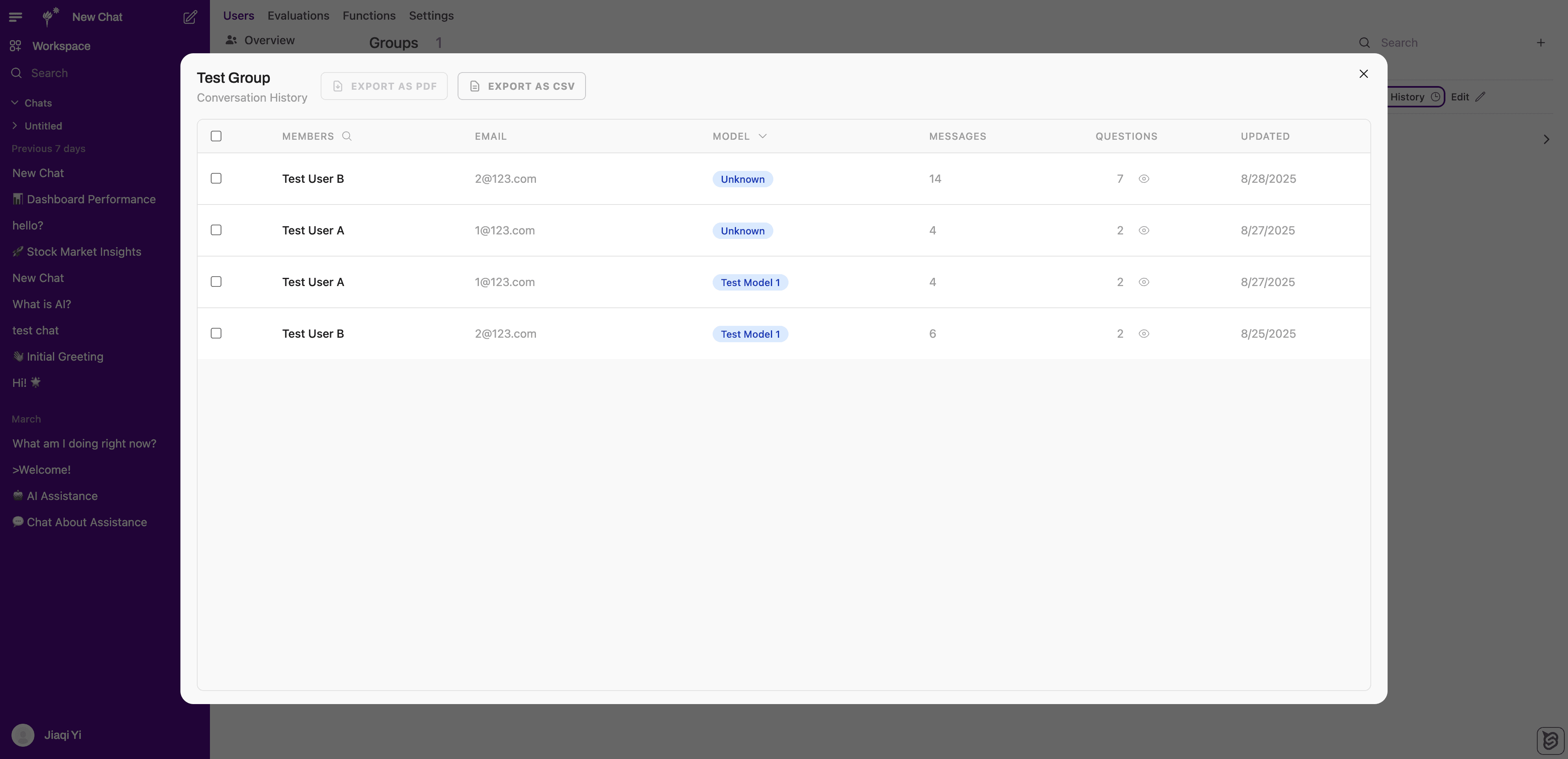This screenshot has height=759, width=1568.
Task: Select all rows with header checkbox
Action: point(216,136)
